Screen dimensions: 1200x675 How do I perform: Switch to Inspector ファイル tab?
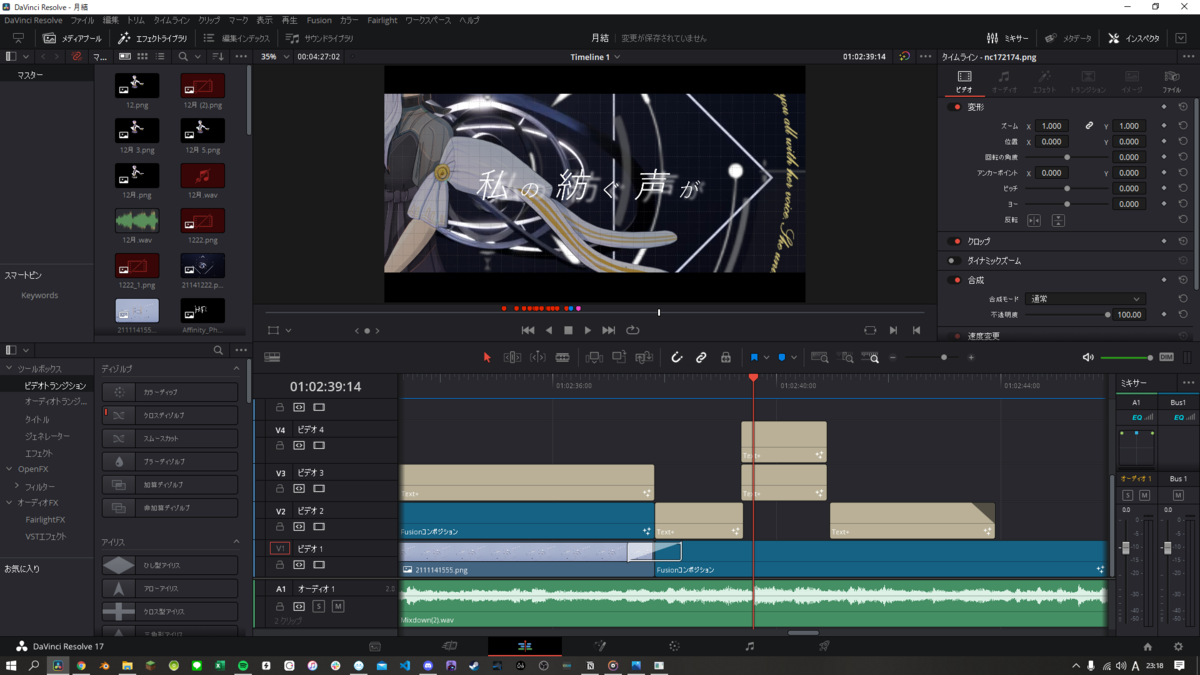click(x=1171, y=82)
